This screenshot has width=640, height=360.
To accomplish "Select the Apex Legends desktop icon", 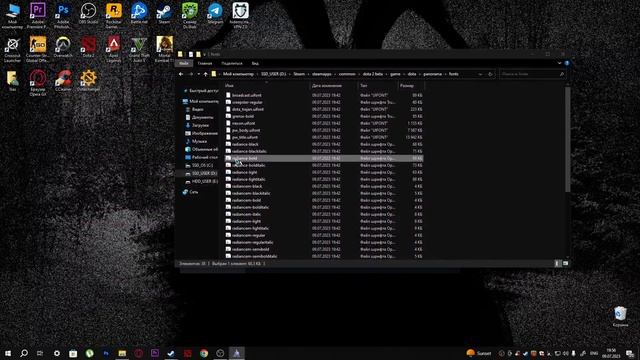I will click(113, 49).
